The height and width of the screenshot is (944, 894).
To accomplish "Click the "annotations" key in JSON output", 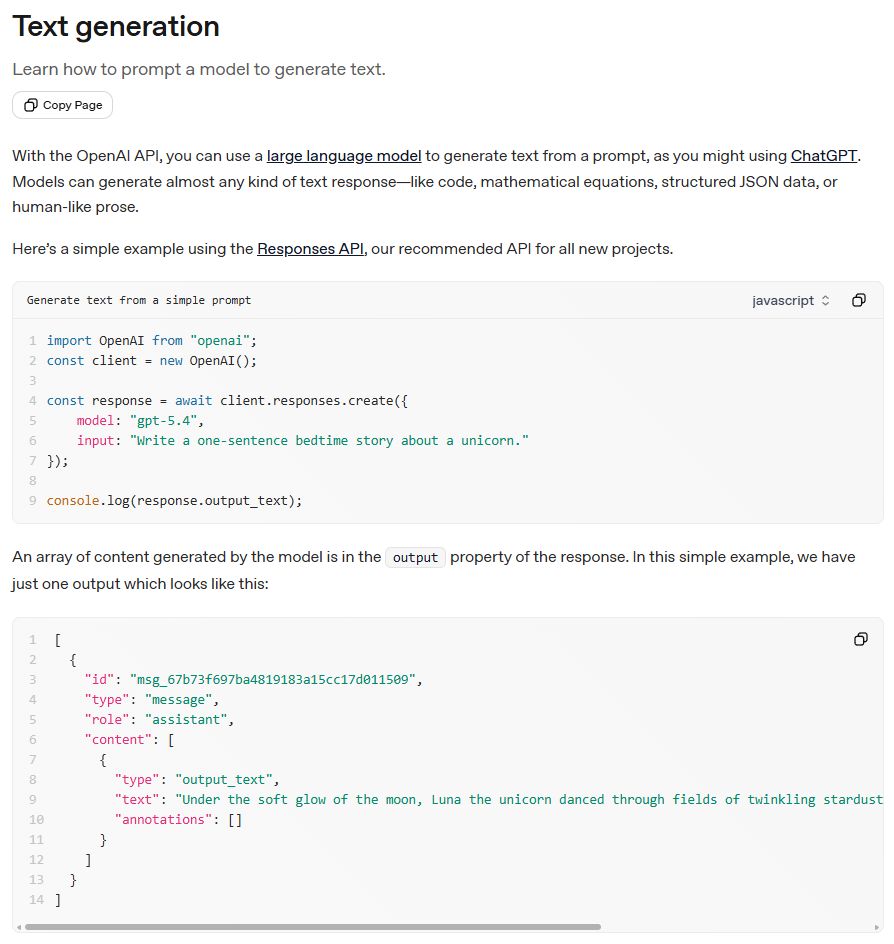I will tap(163, 819).
